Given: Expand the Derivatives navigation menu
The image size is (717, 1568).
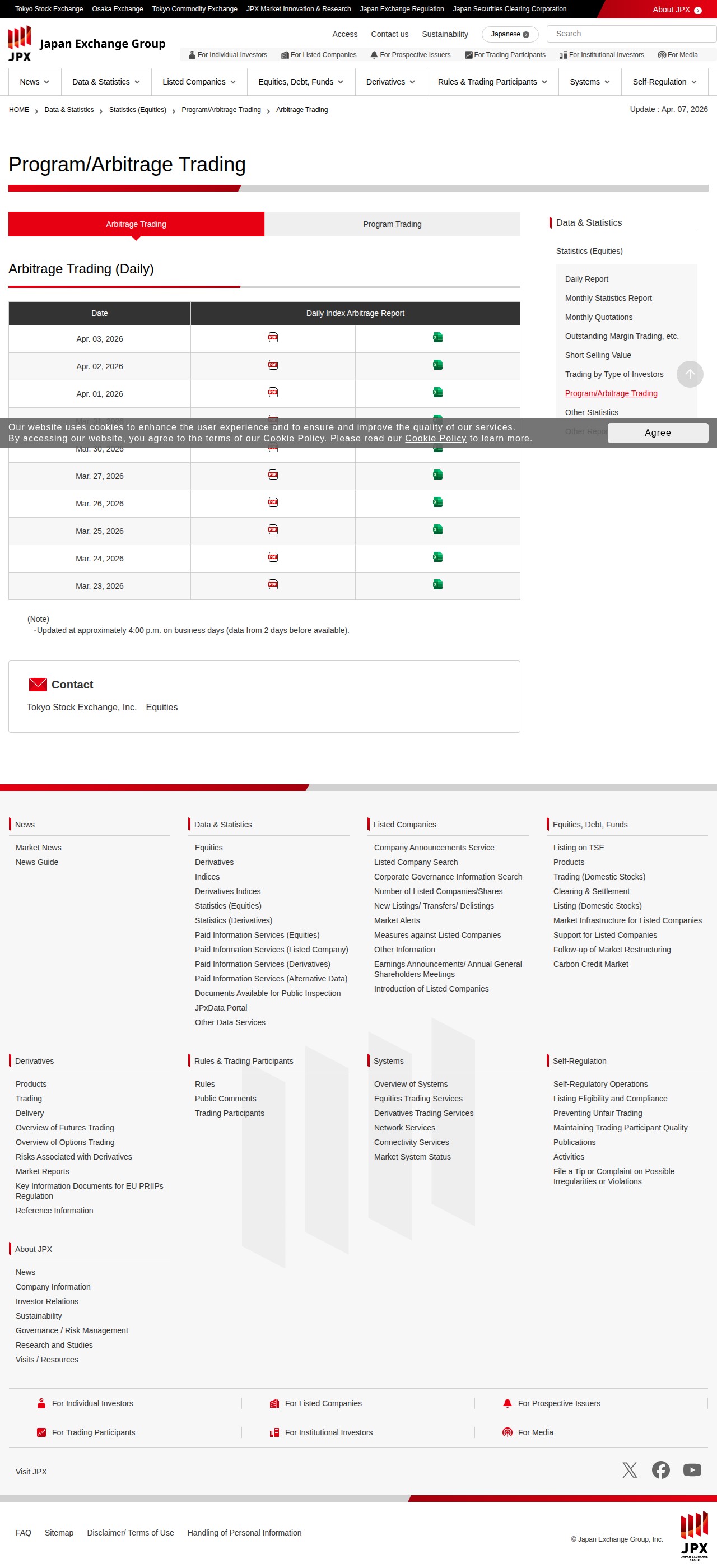Looking at the screenshot, I should 391,82.
